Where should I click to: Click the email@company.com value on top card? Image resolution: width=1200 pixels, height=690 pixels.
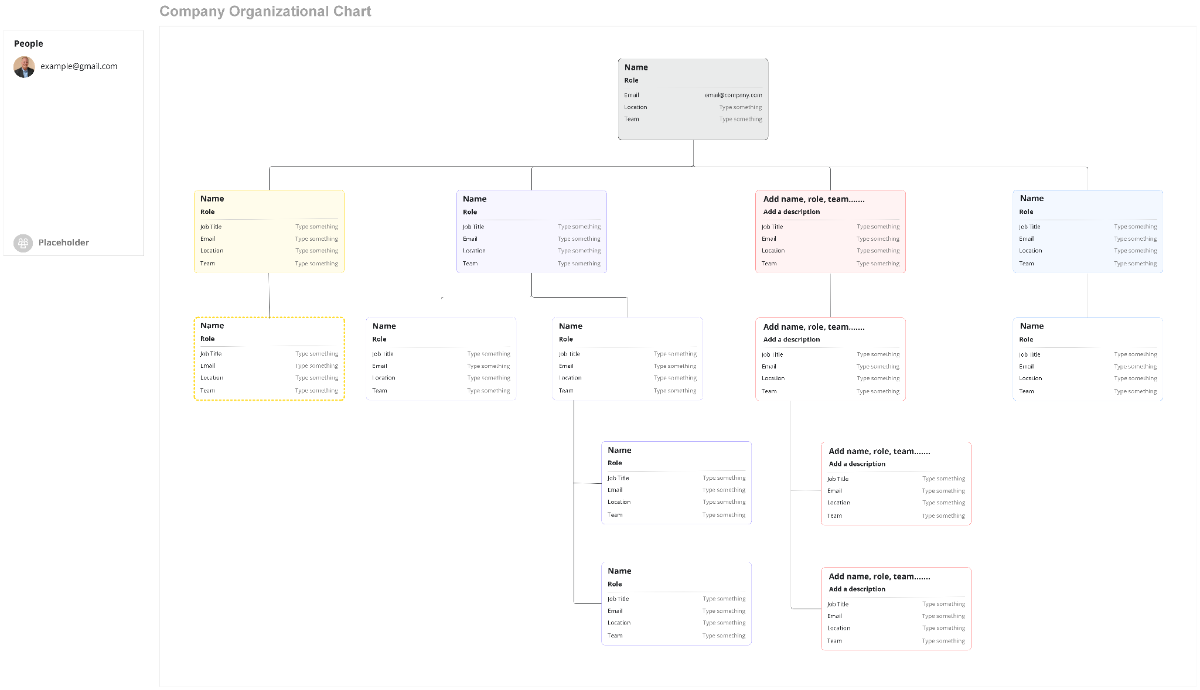click(x=732, y=94)
